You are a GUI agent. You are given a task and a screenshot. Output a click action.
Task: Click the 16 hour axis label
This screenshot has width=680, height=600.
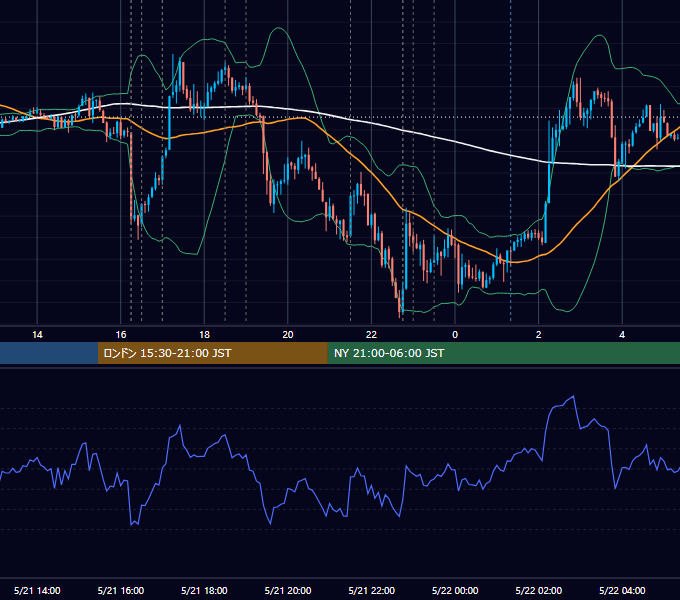(x=121, y=335)
